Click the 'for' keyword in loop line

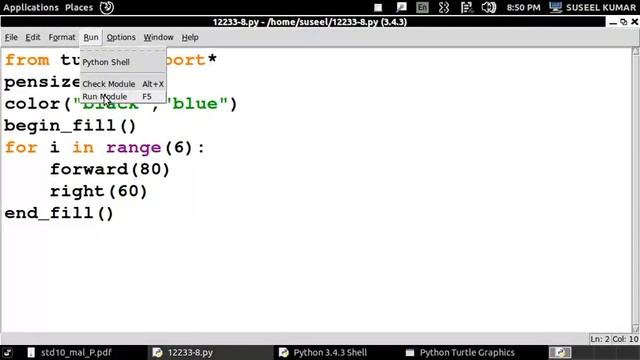click(21, 147)
